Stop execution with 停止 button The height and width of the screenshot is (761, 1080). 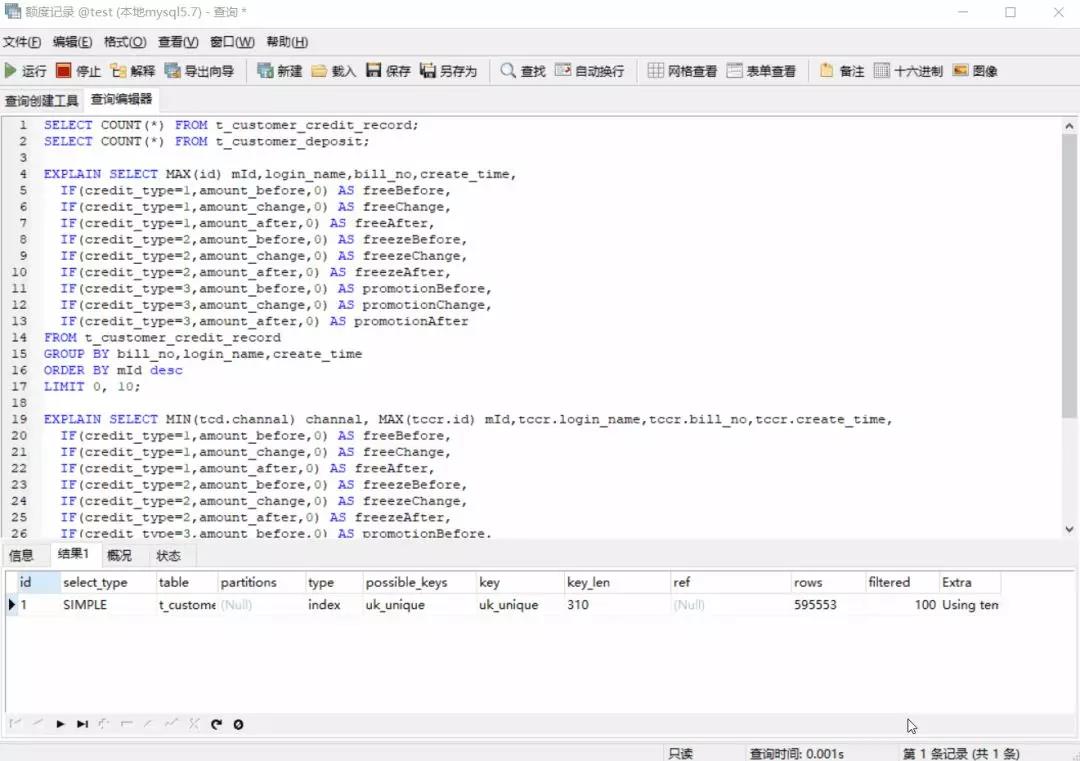click(78, 71)
